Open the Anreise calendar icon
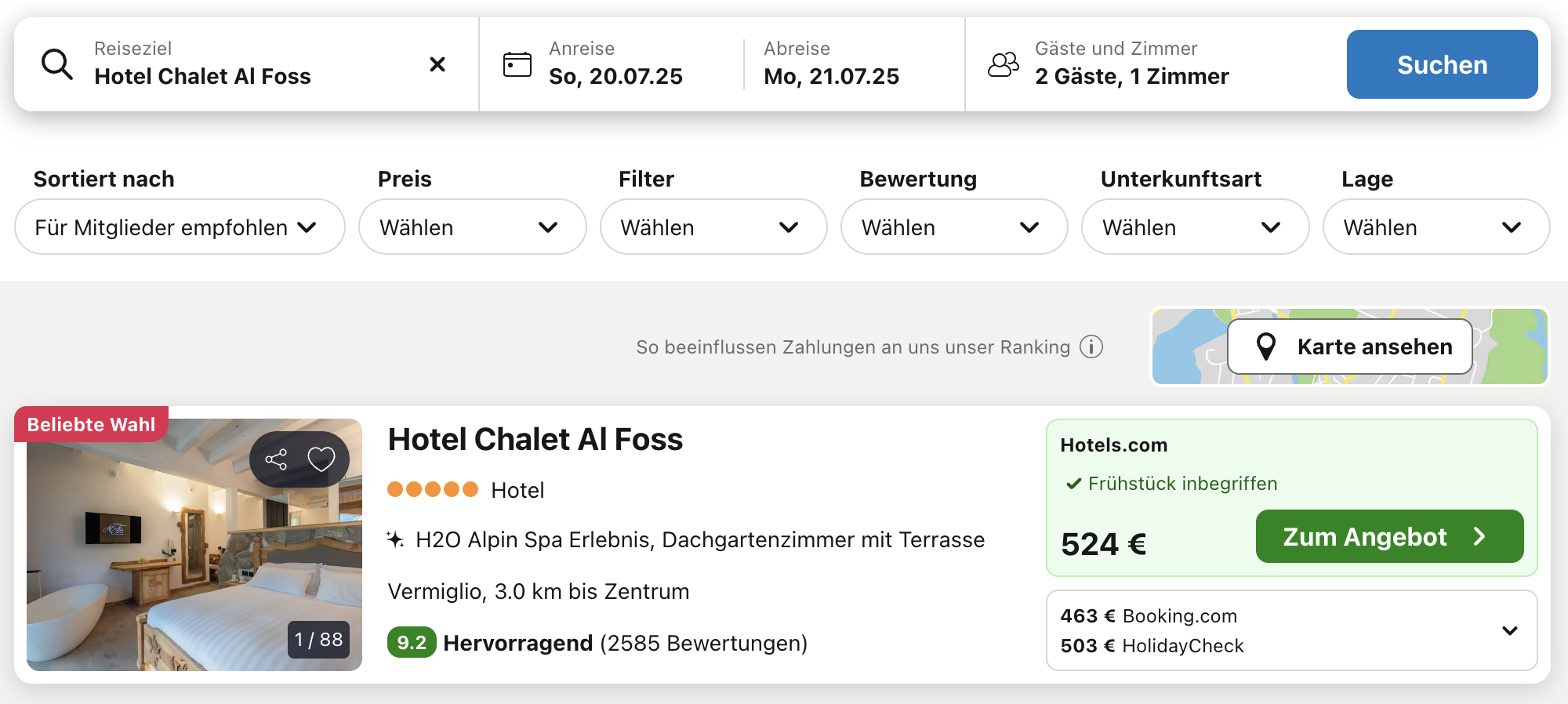The width and height of the screenshot is (1568, 704). click(x=517, y=64)
